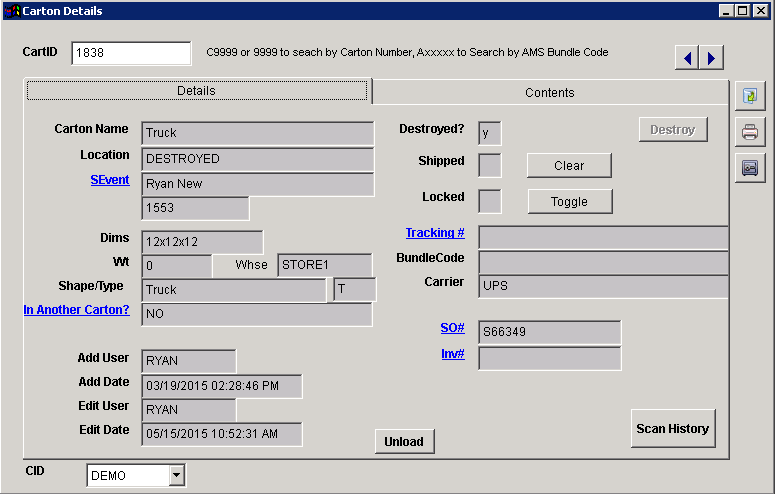The height and width of the screenshot is (494, 775).
Task: Click the Unload button
Action: click(x=404, y=441)
